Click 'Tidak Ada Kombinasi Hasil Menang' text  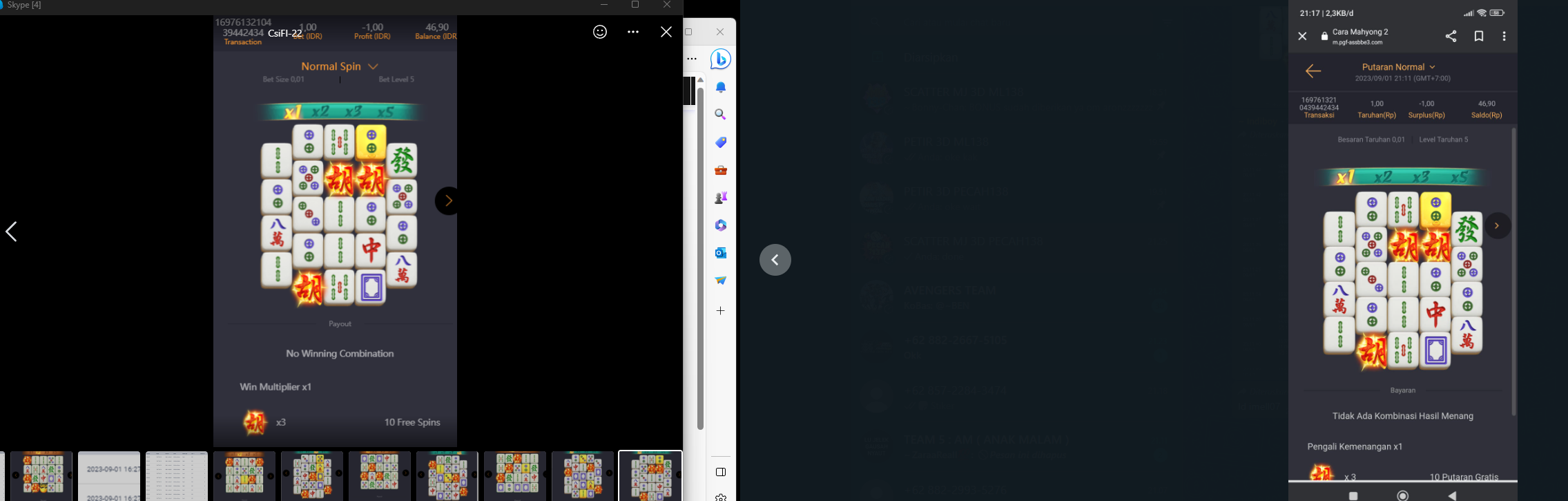click(x=1403, y=416)
